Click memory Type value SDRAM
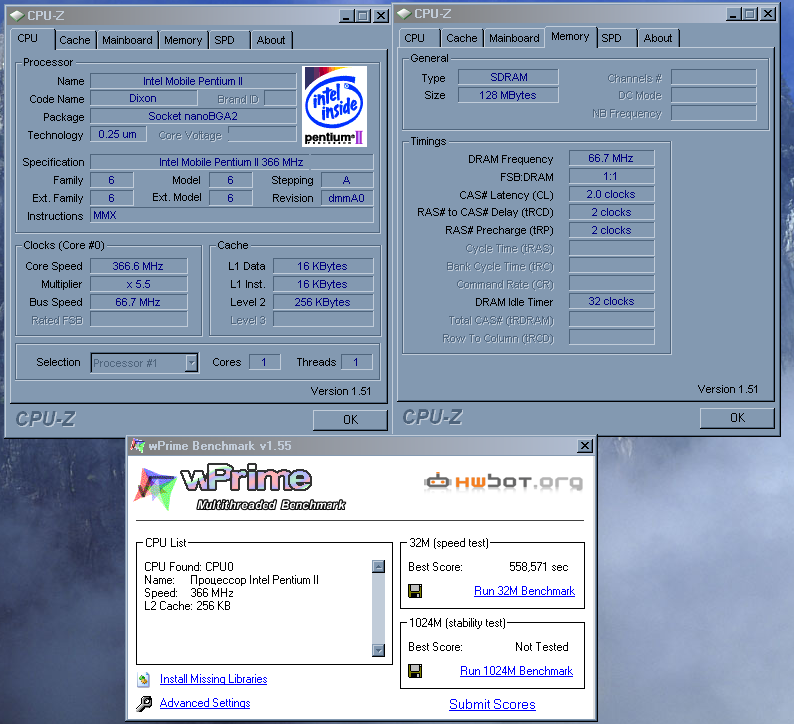The height and width of the screenshot is (724, 794). coord(508,77)
